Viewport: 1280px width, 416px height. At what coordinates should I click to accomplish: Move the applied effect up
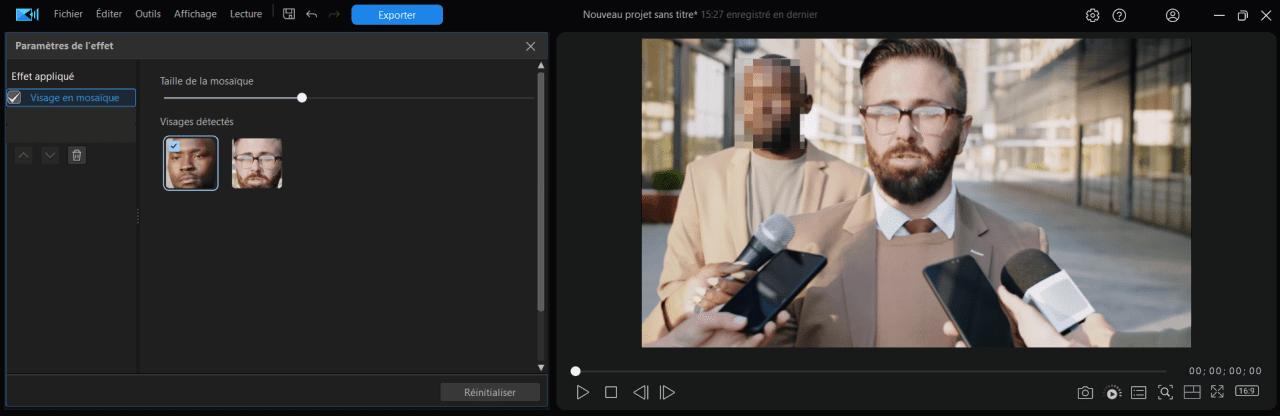25,155
